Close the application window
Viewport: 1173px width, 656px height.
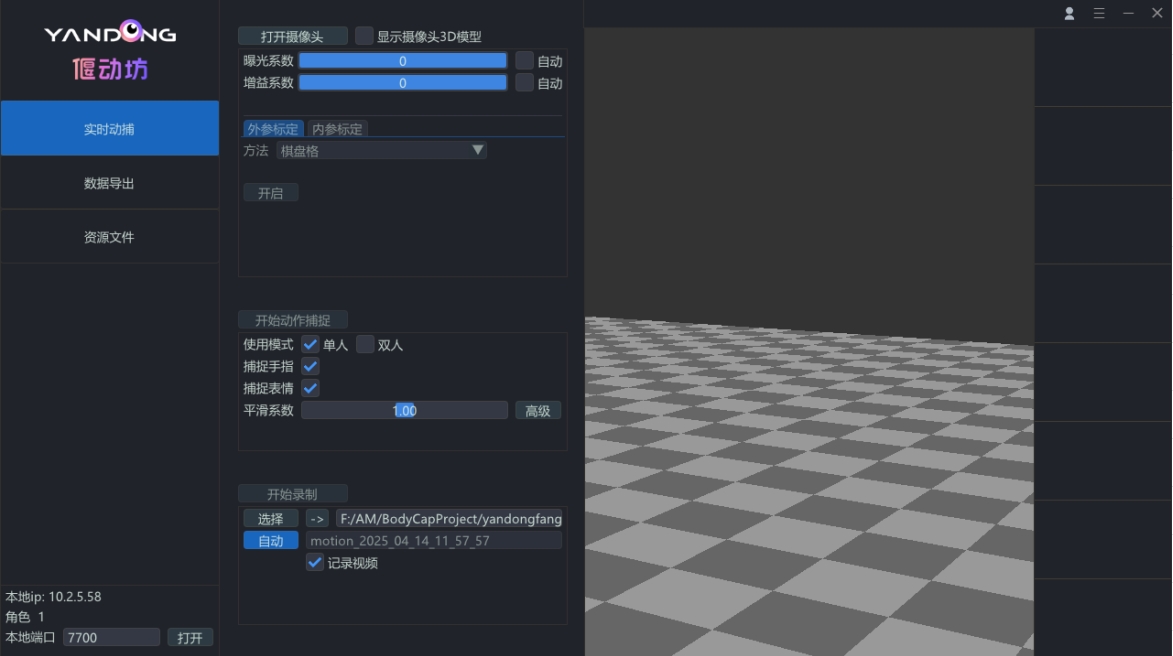click(x=1157, y=13)
